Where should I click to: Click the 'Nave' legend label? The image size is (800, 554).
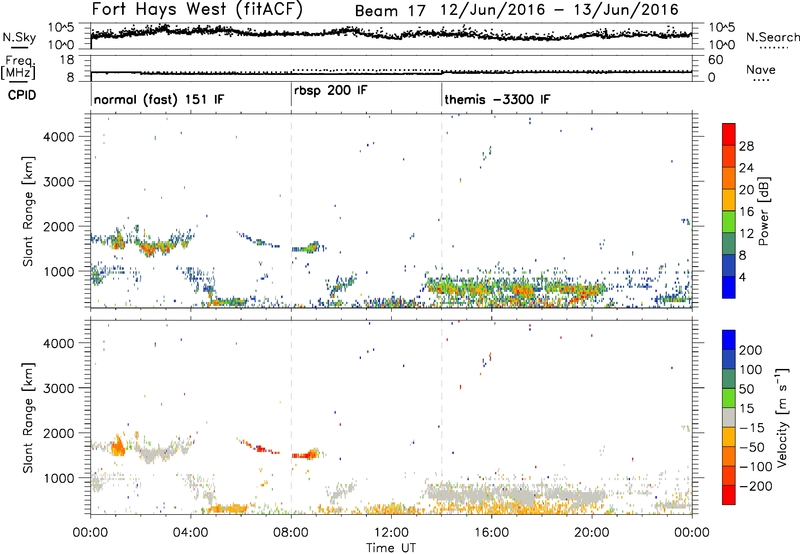click(761, 69)
